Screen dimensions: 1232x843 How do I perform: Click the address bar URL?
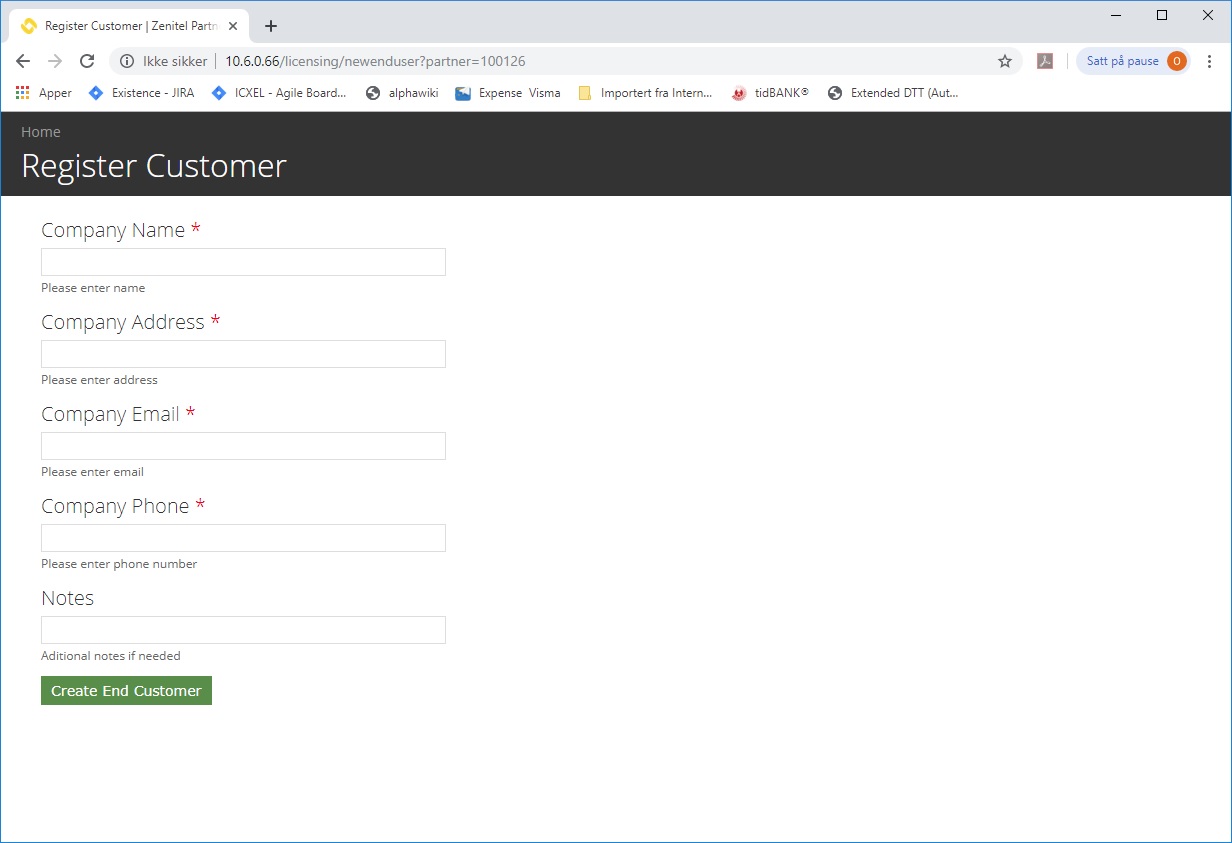point(375,61)
